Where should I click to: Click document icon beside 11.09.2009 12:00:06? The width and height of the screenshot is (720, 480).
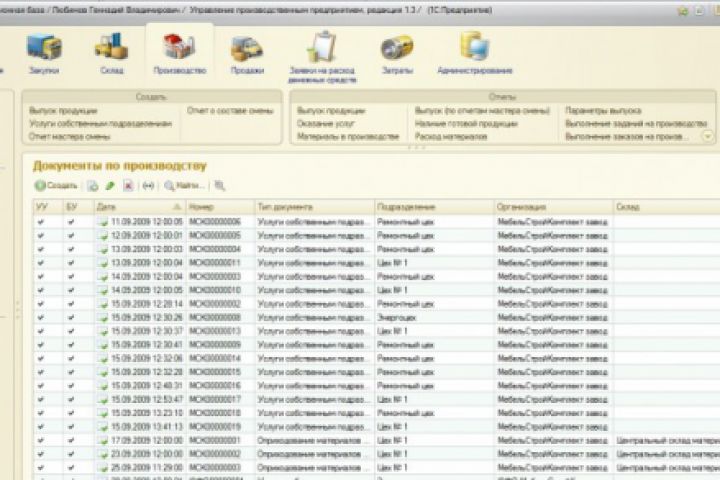click(x=102, y=222)
